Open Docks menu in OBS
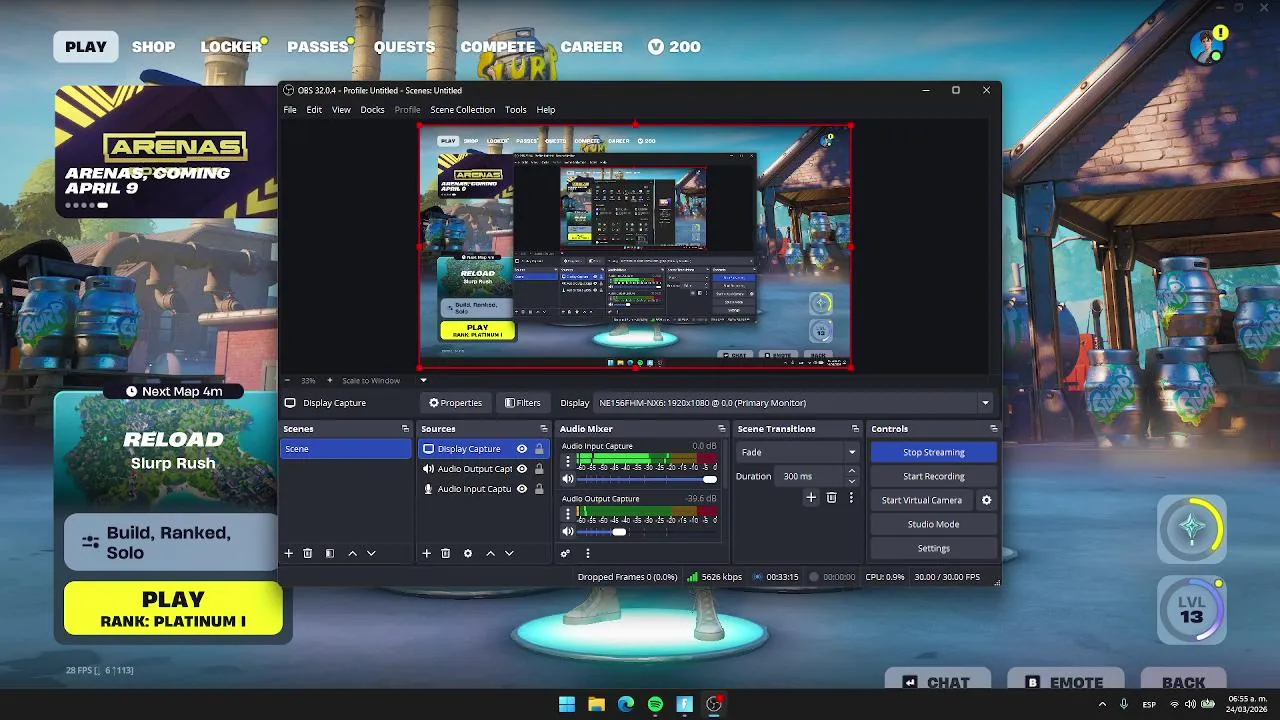 click(372, 110)
